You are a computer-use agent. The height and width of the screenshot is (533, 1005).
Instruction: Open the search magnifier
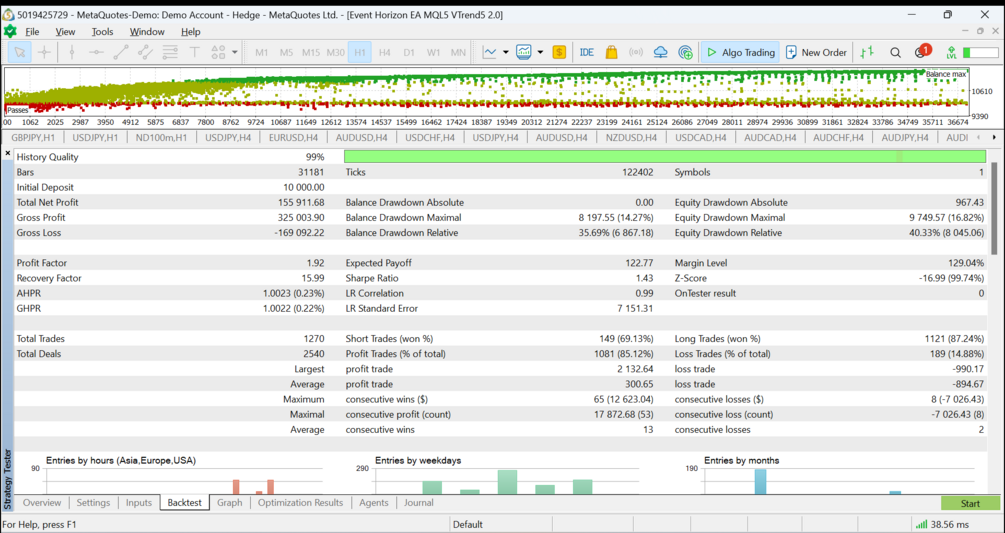point(895,53)
